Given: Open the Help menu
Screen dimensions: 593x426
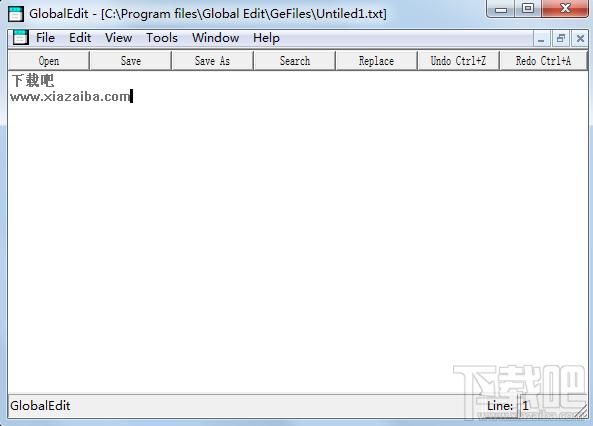Looking at the screenshot, I should pos(266,38).
